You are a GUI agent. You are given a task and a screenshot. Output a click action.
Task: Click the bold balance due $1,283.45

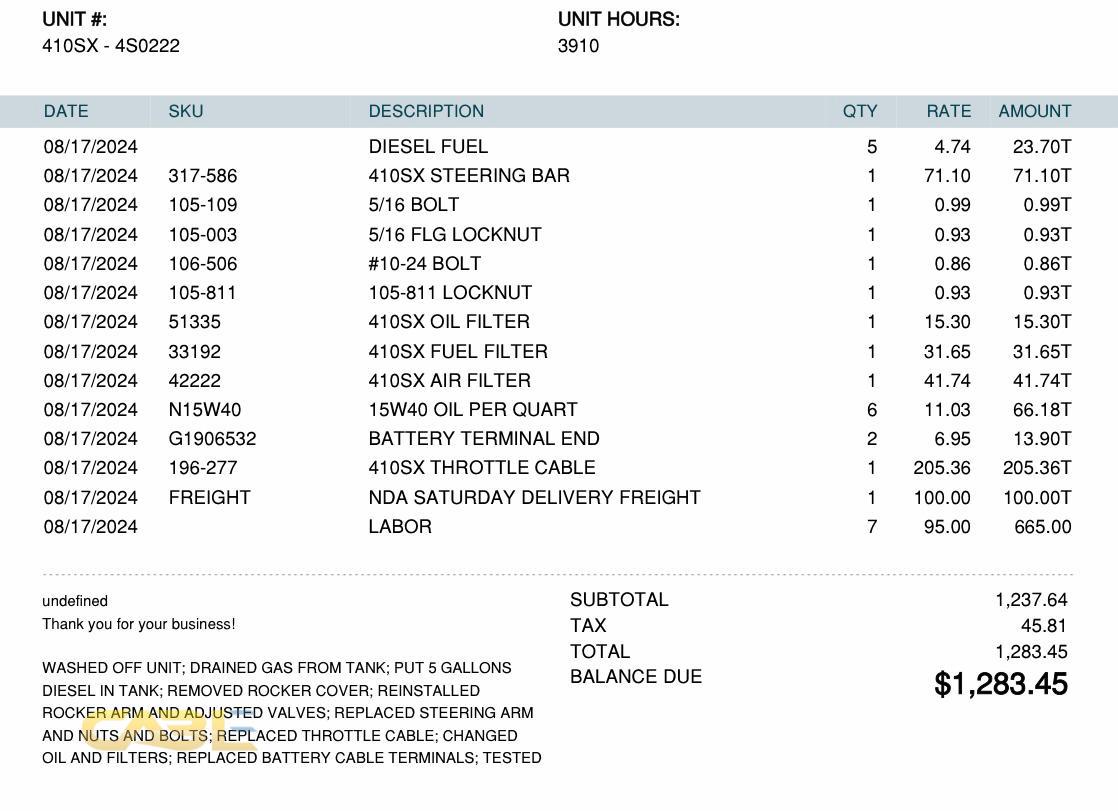1001,684
